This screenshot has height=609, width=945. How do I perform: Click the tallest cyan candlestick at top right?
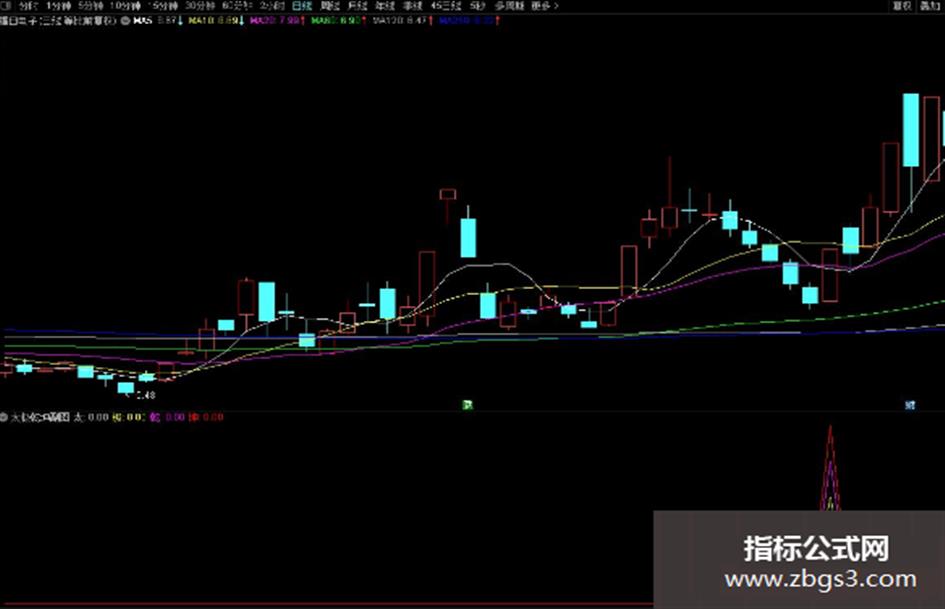point(911,130)
